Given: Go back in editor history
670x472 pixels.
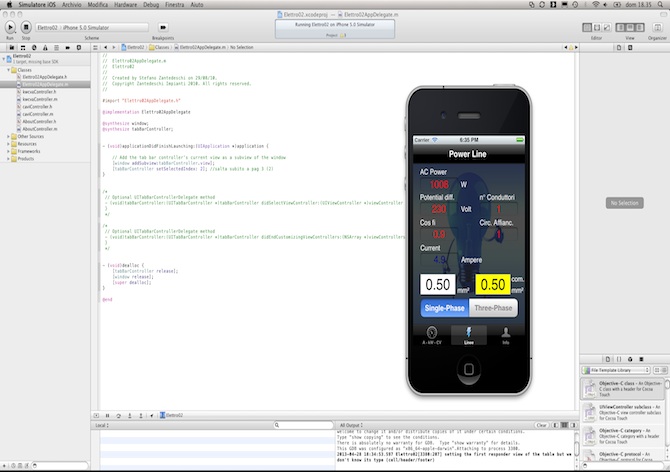Looking at the screenshot, I should click(106, 47).
